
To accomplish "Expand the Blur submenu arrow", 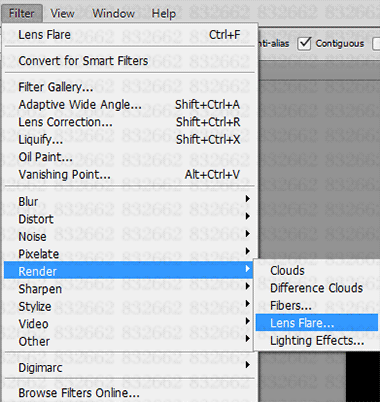I will (247, 199).
